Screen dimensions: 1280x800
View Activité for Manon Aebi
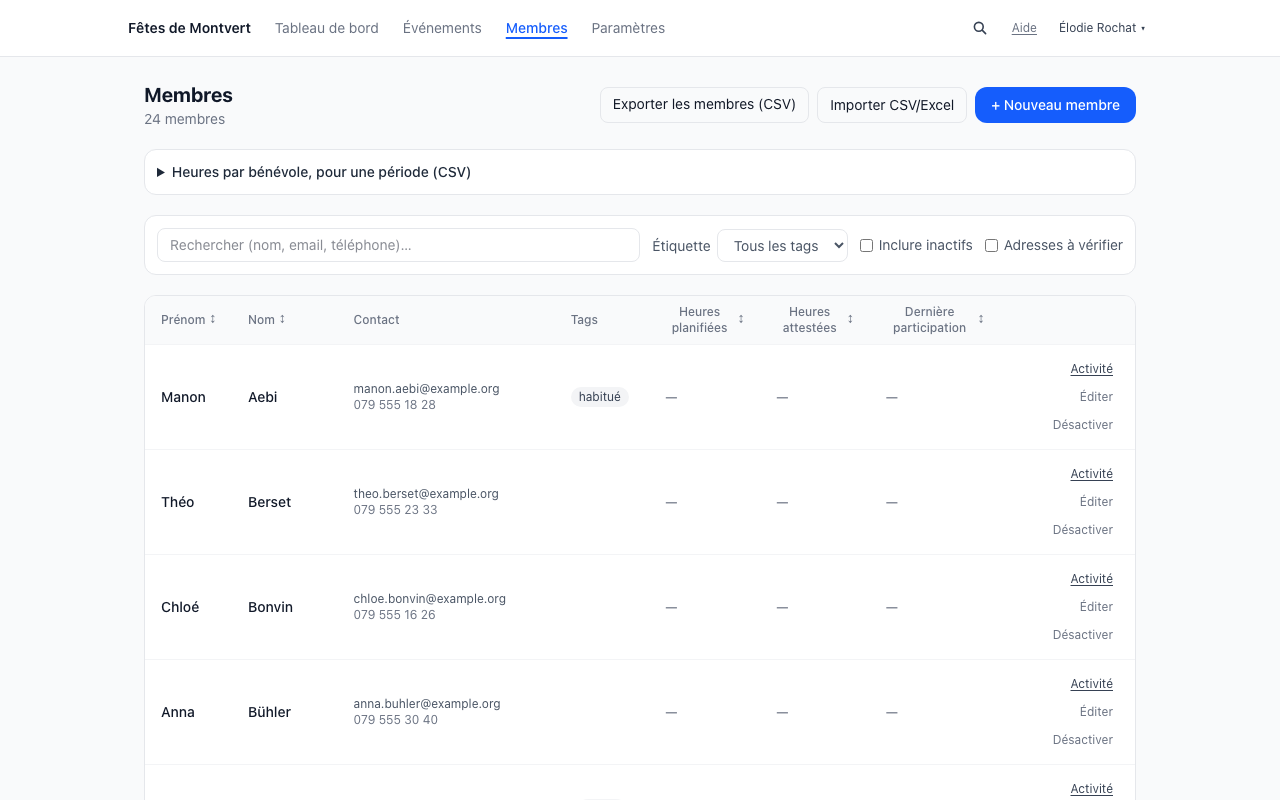point(1092,369)
